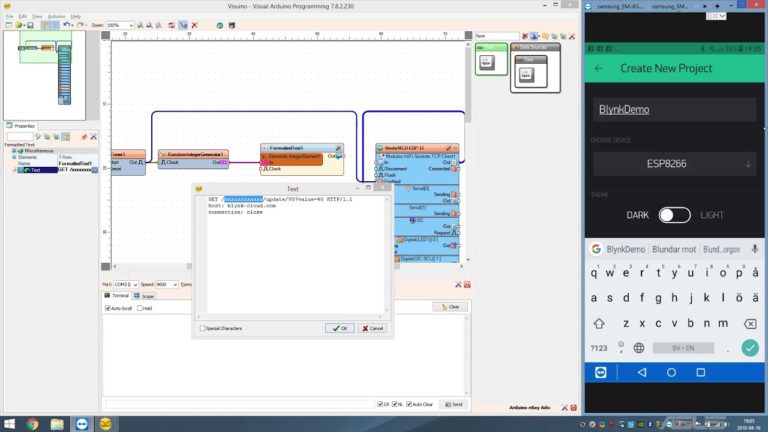Image resolution: width=768 pixels, height=432 pixels.
Task: Tap the globe language key on phone keyboard
Action: (x=639, y=348)
